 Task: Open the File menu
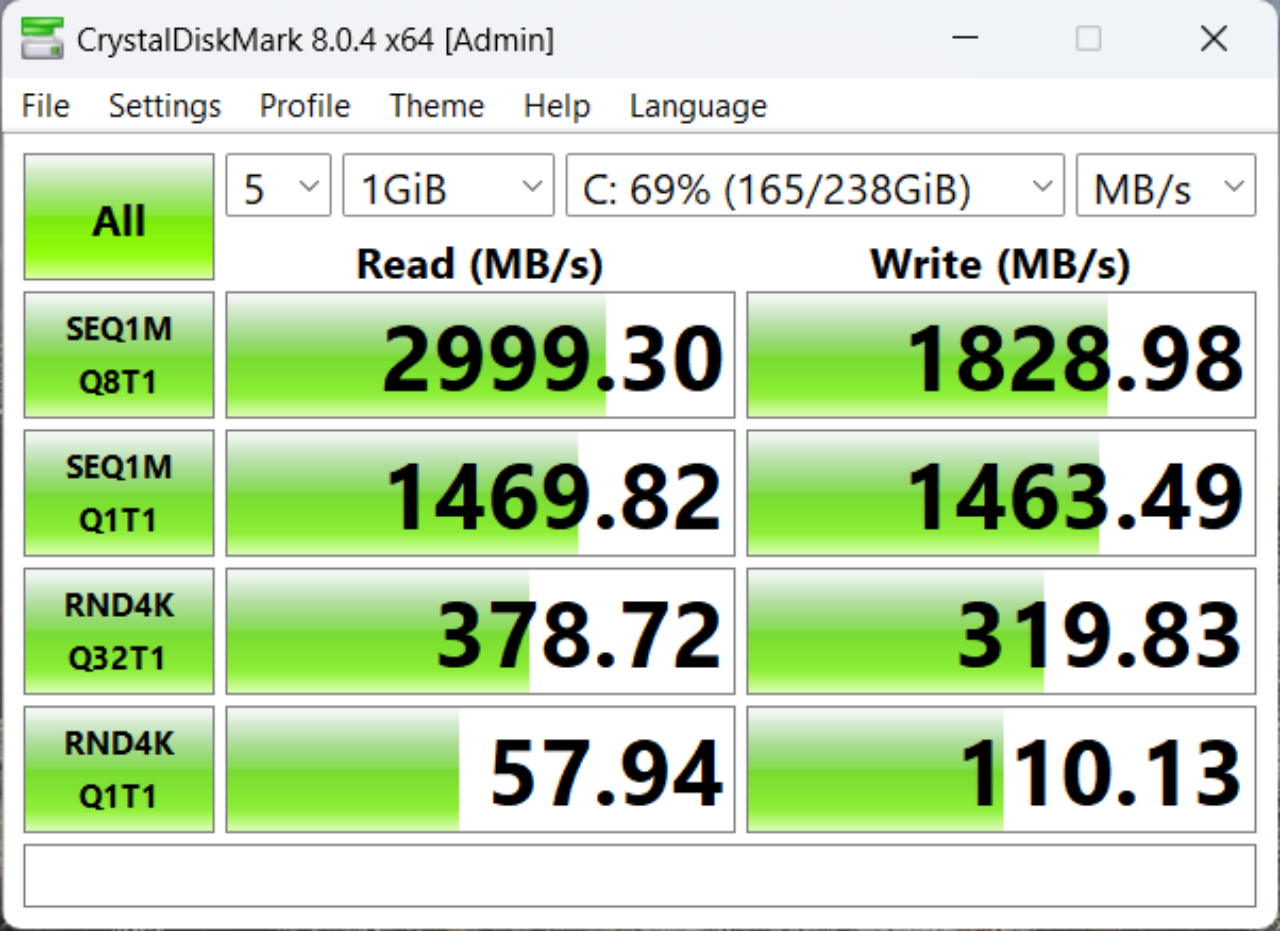[x=46, y=106]
